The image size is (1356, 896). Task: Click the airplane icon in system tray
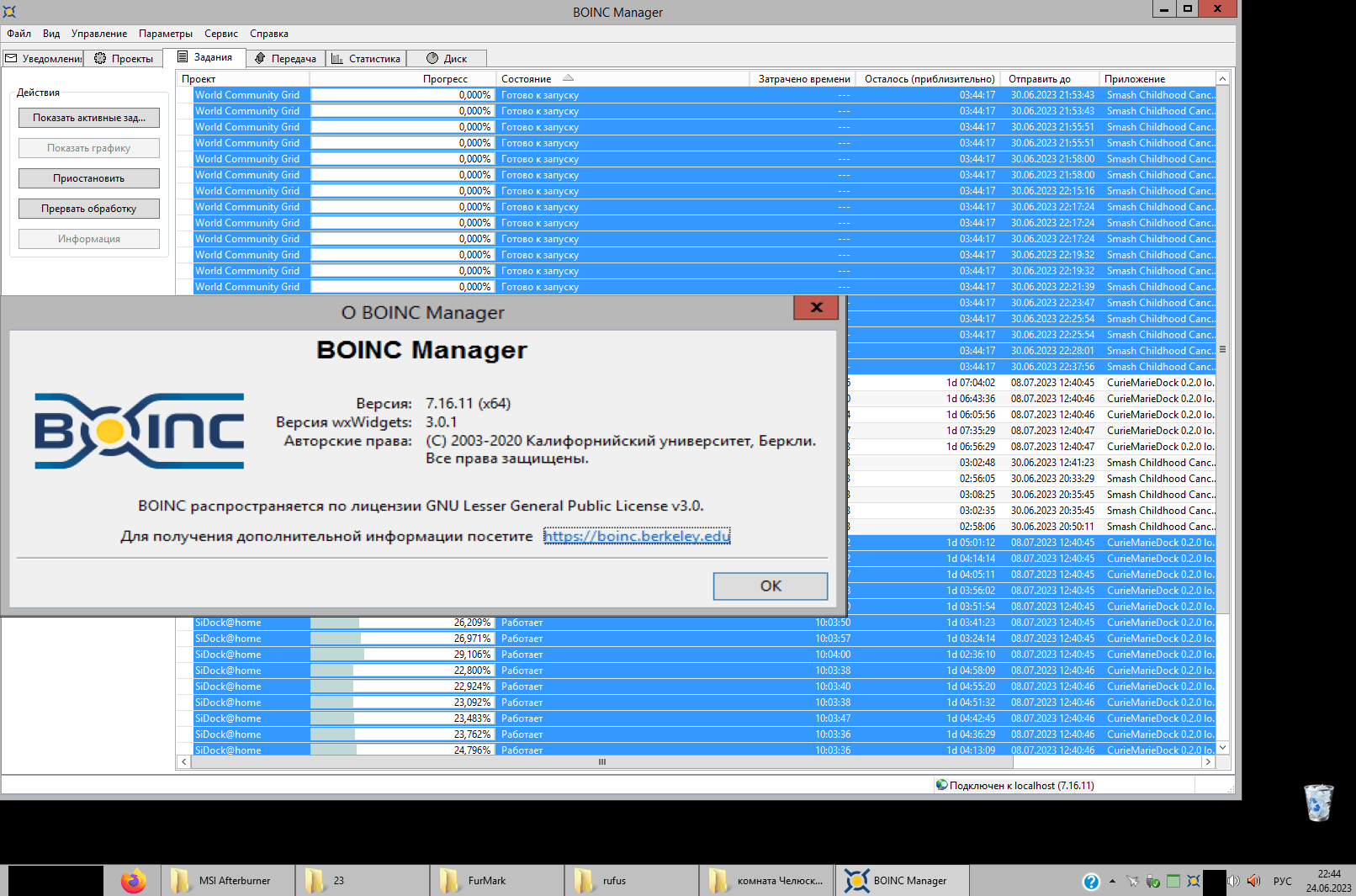(x=1132, y=881)
